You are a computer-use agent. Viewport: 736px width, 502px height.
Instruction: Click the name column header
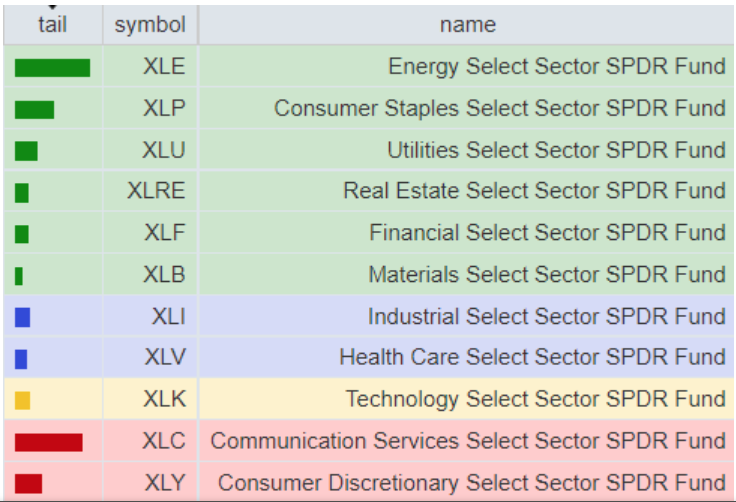coord(467,25)
